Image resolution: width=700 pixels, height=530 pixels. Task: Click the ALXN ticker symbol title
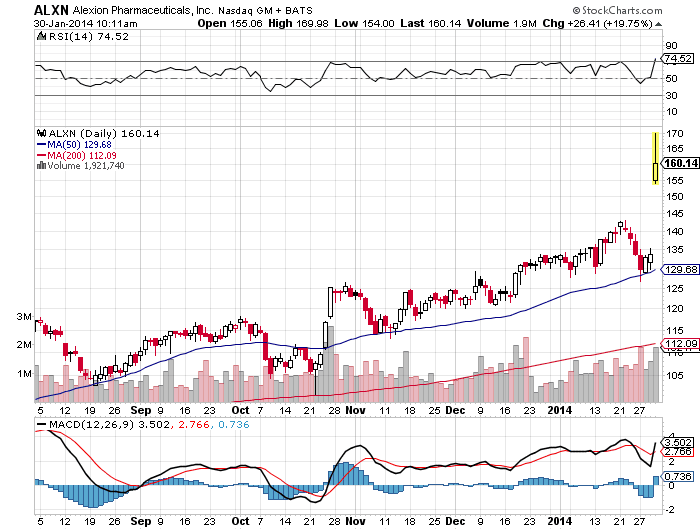[x=51, y=10]
